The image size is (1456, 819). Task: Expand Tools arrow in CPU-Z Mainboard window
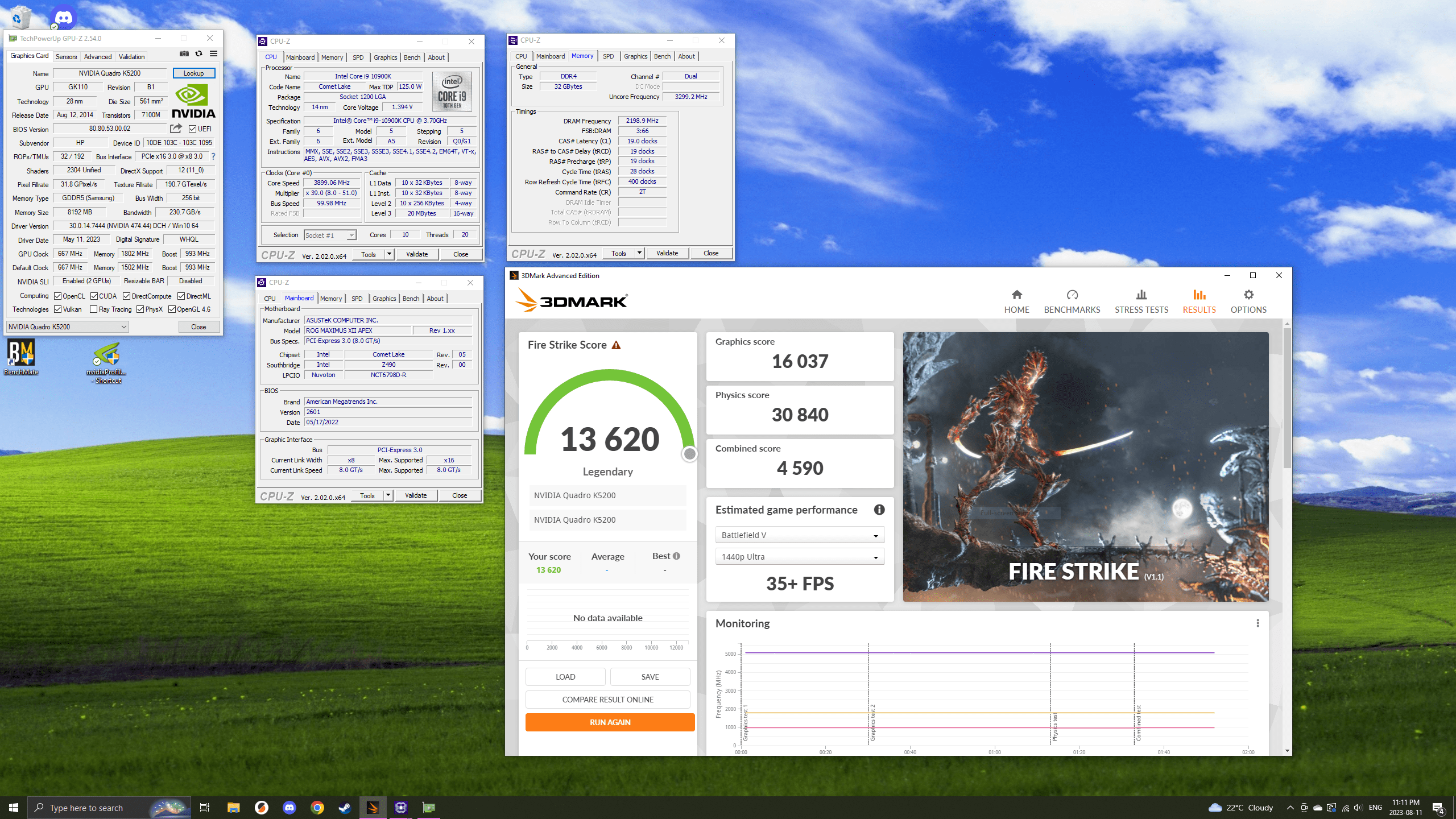tap(388, 495)
